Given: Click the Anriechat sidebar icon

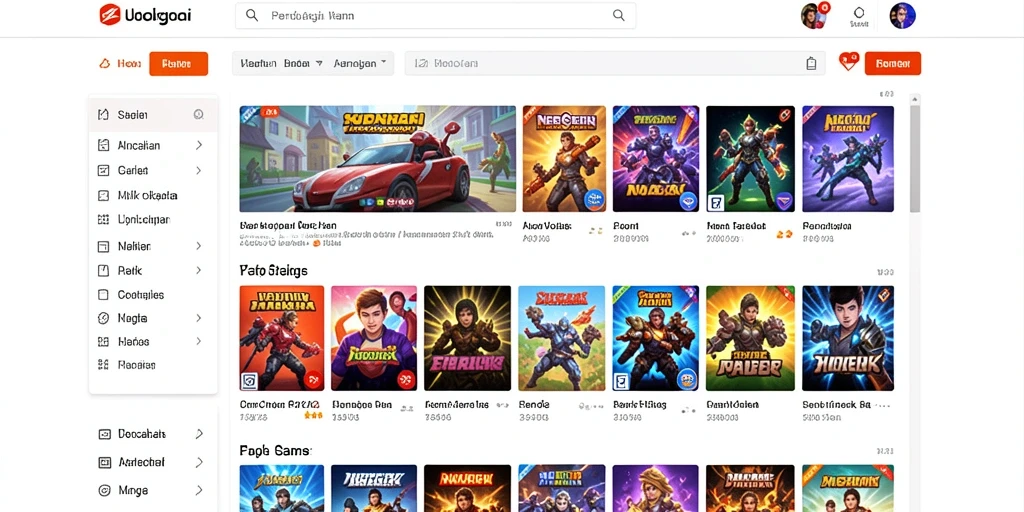Looking at the screenshot, I should coord(104,462).
